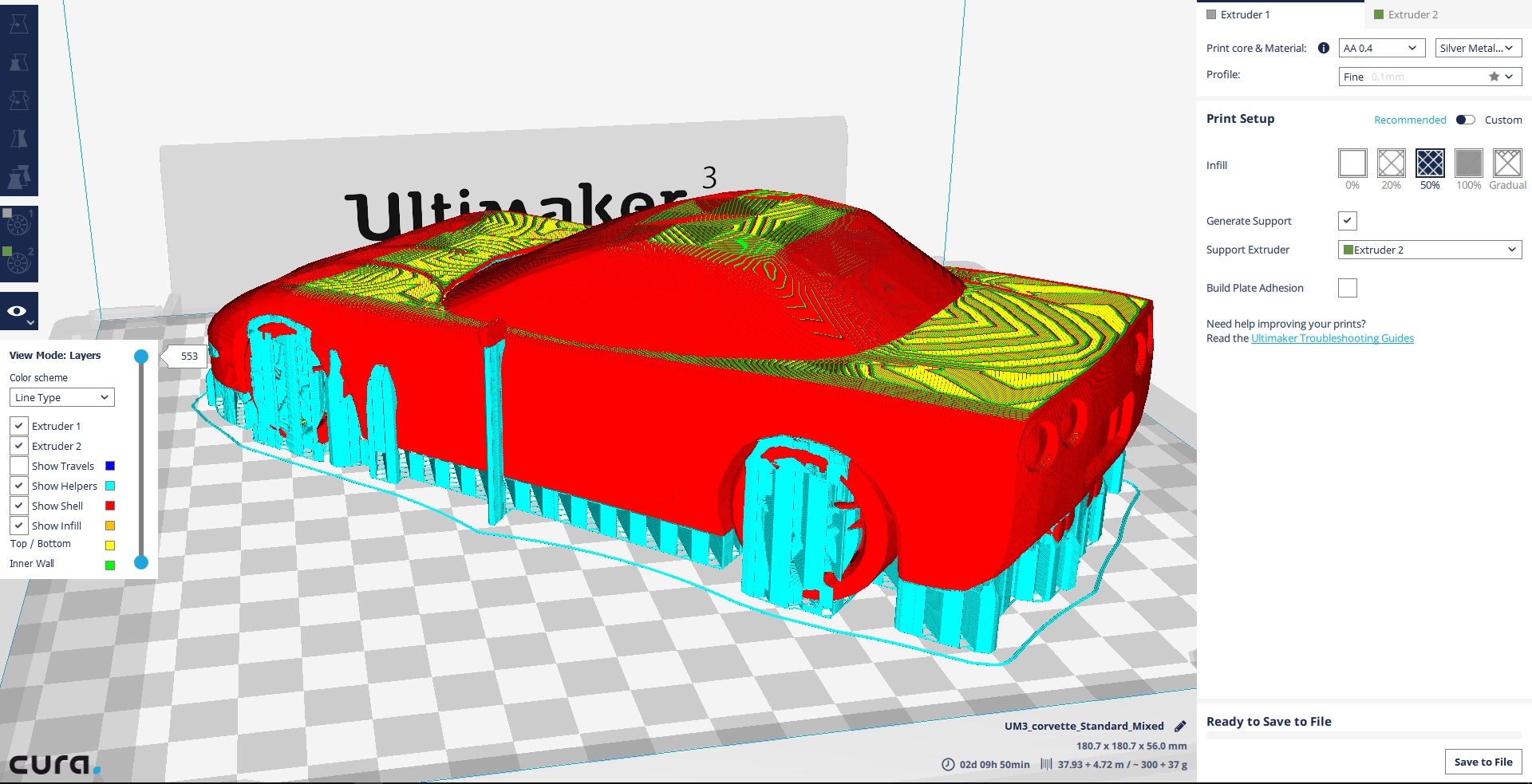Click the extruder 1 spool button in the sidebar

tap(19, 225)
